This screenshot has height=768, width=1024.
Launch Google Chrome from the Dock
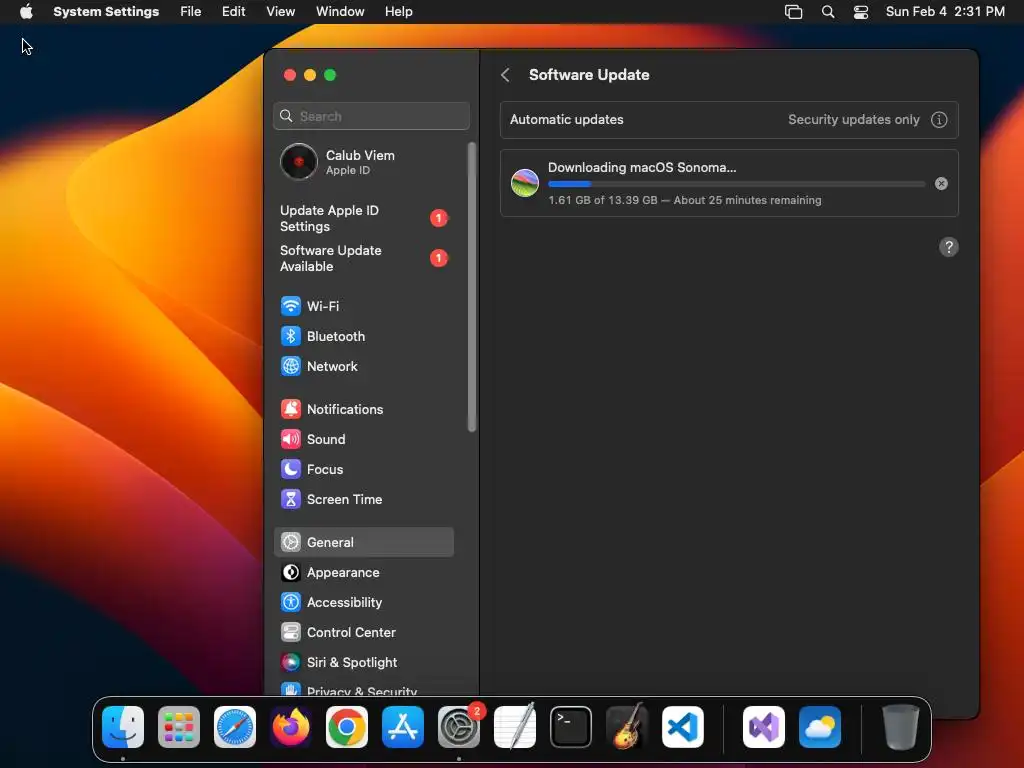click(347, 727)
